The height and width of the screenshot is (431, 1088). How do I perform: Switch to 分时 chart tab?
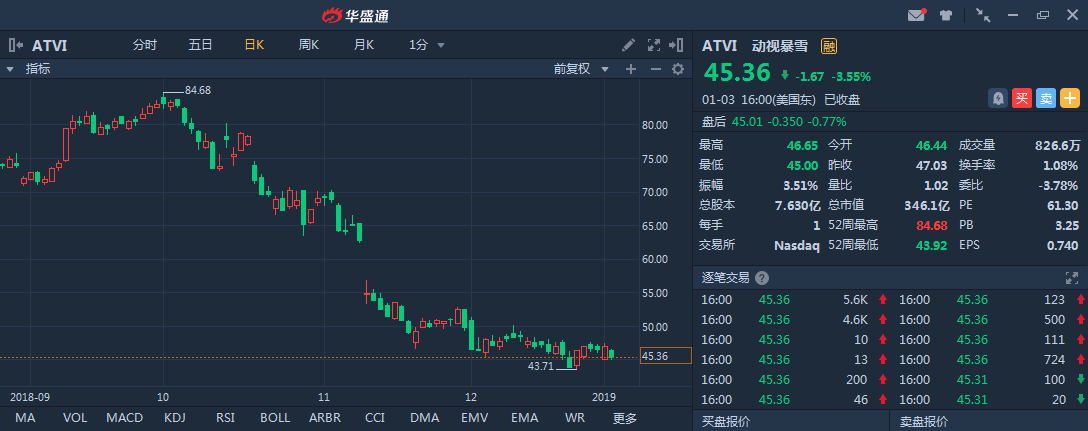coord(145,45)
